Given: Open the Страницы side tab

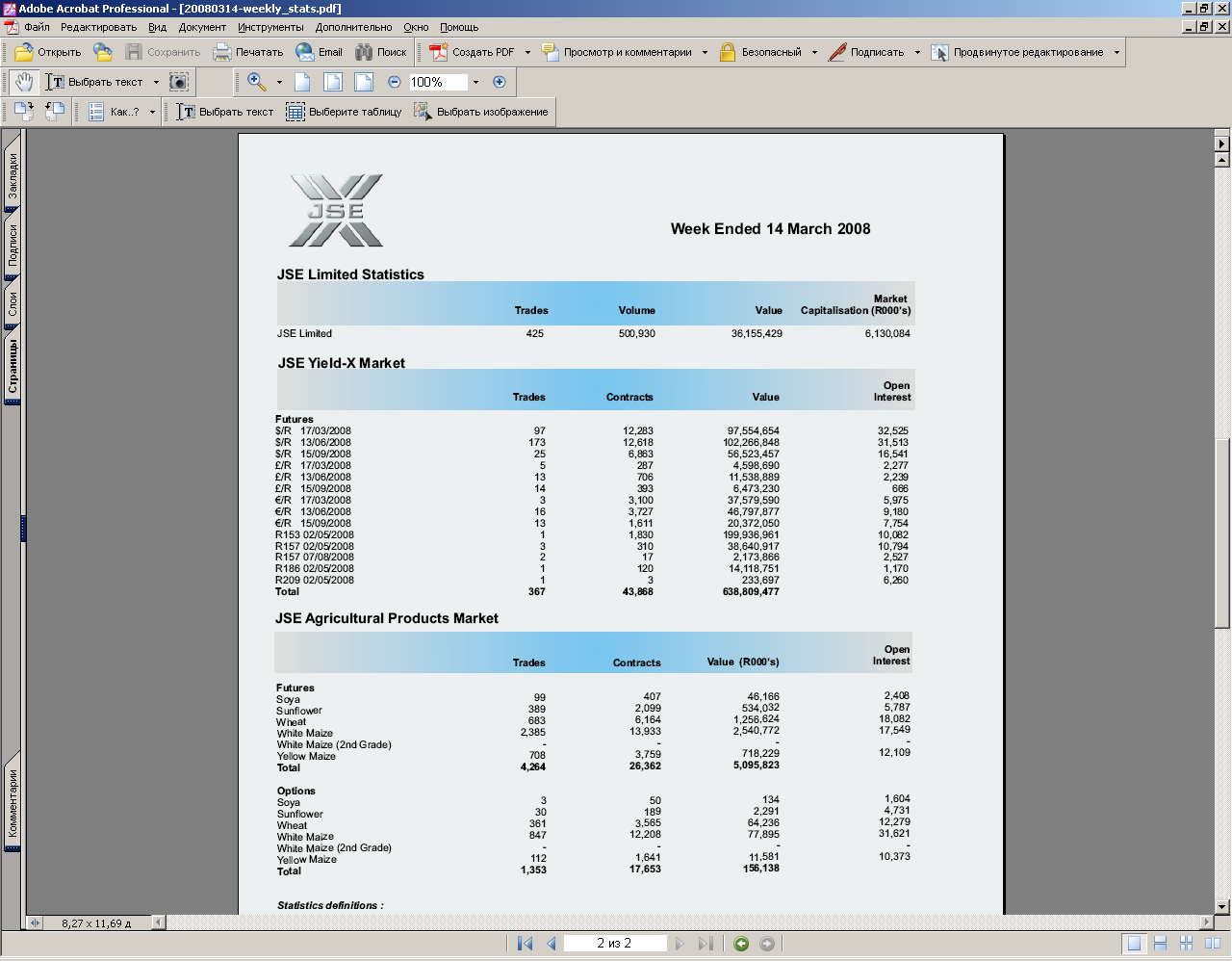Looking at the screenshot, I should pyautogui.click(x=13, y=367).
